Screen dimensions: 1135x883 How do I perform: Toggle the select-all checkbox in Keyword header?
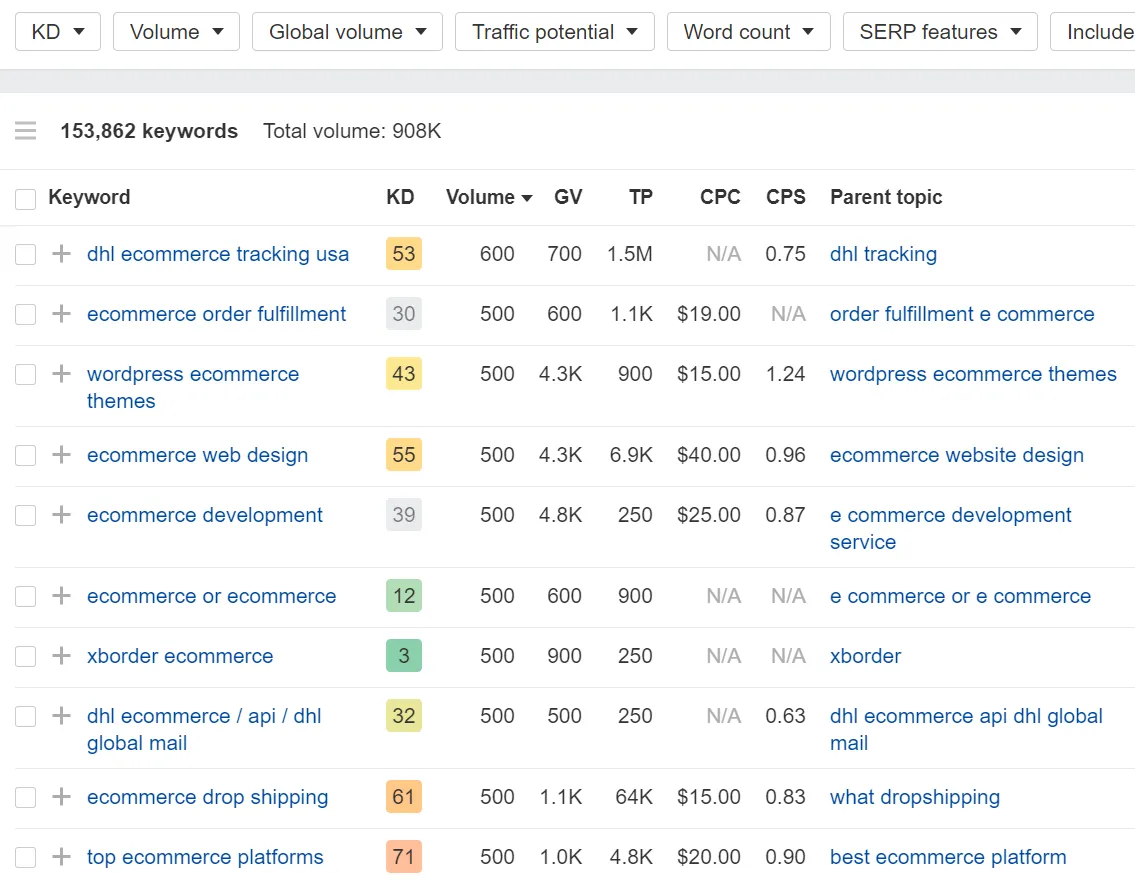click(26, 198)
